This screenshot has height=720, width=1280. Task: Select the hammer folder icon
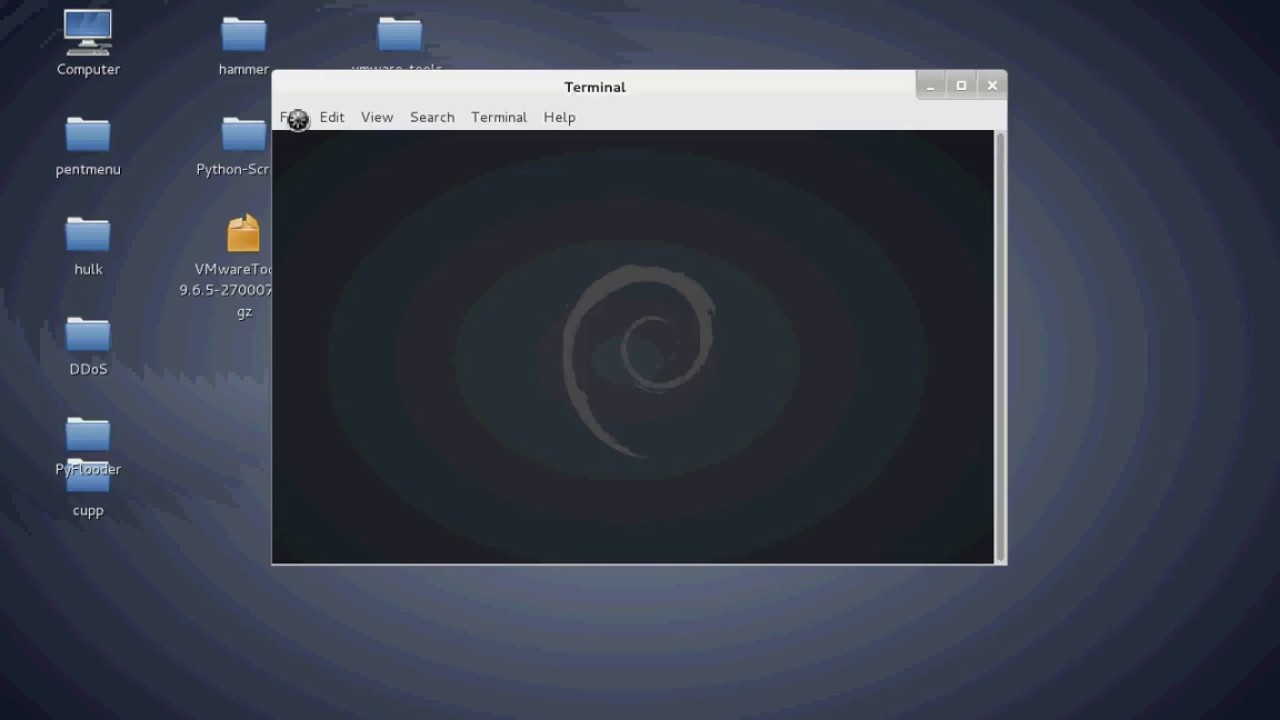pos(244,35)
